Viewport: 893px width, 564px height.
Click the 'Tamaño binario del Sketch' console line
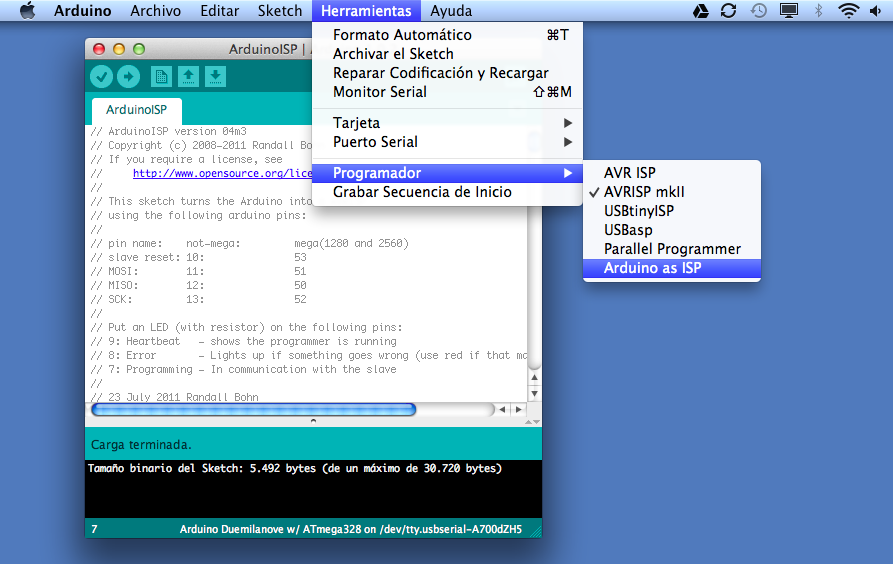click(x=295, y=468)
